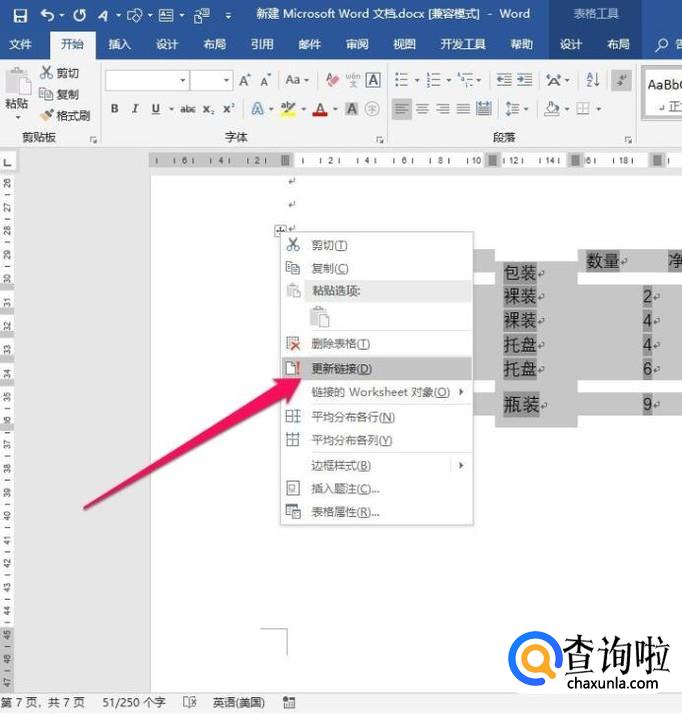Toggle show paragraph marks button
The height and width of the screenshot is (714, 682).
[x=621, y=80]
